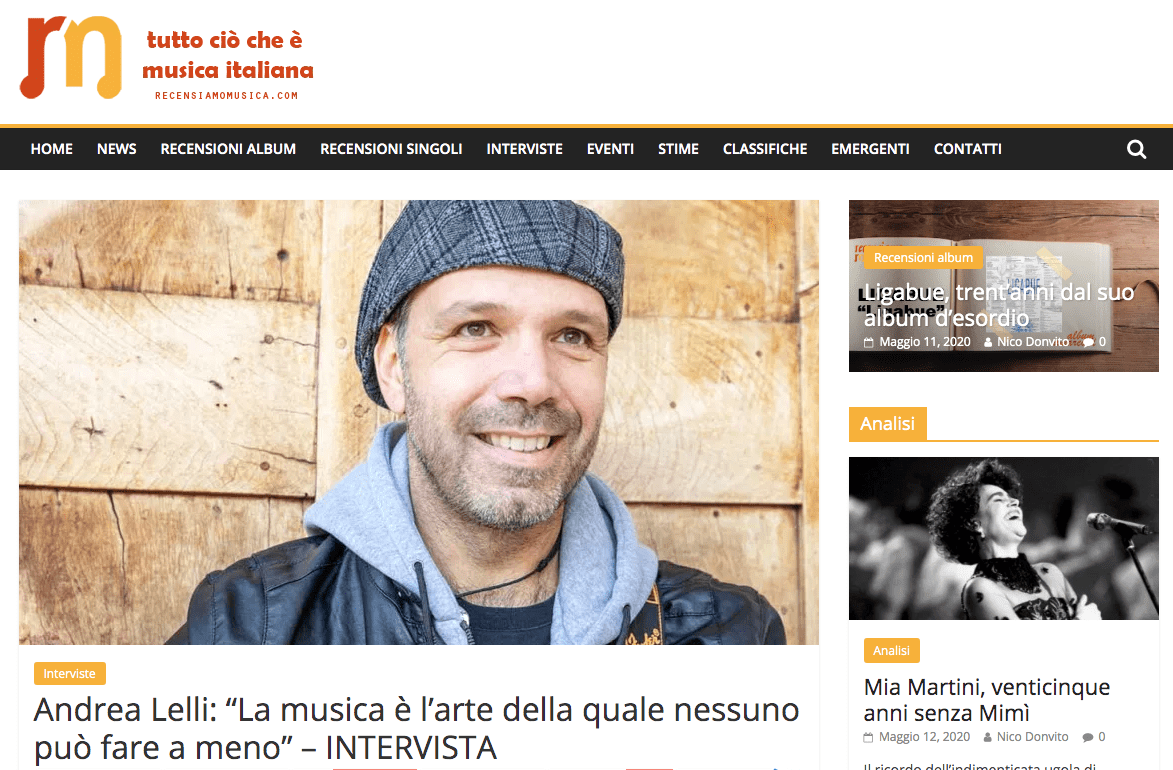The width and height of the screenshot is (1173, 770).
Task: Open the search magnifier icon
Action: click(x=1136, y=150)
